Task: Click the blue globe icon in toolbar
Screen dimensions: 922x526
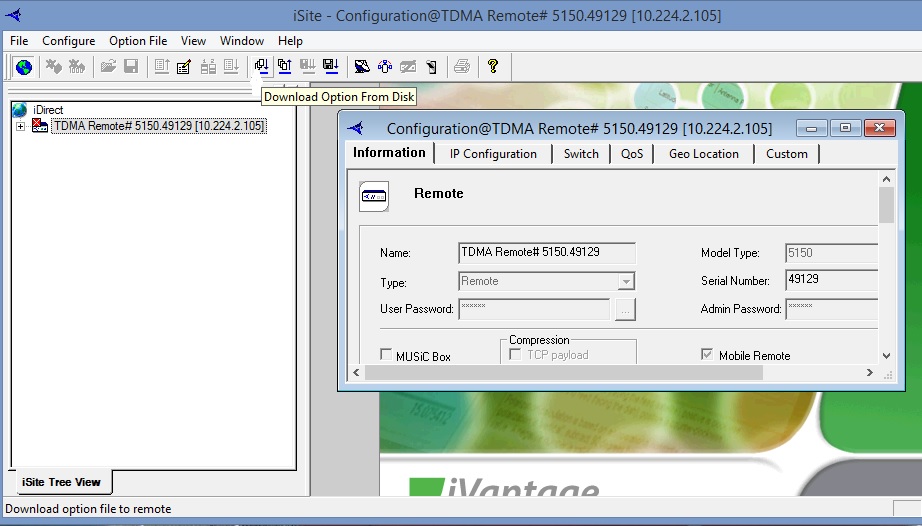Action: click(24, 67)
